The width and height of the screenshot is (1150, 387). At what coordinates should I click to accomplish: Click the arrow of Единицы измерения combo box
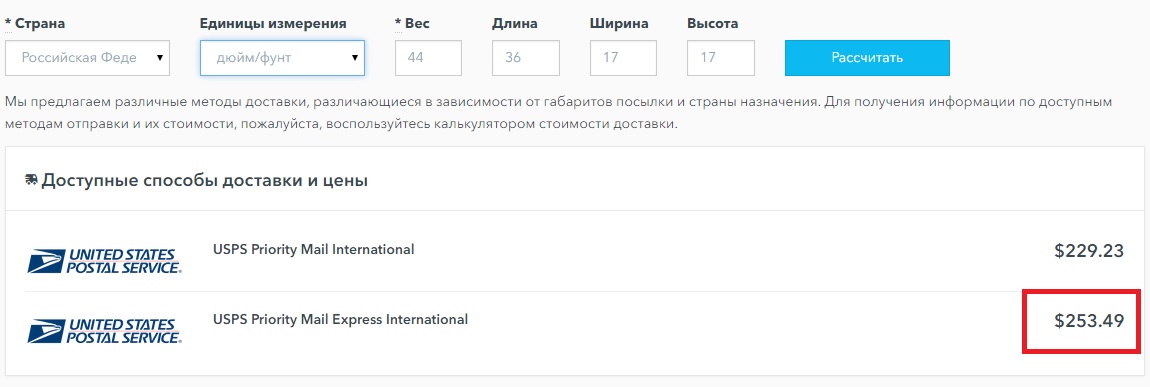click(355, 58)
